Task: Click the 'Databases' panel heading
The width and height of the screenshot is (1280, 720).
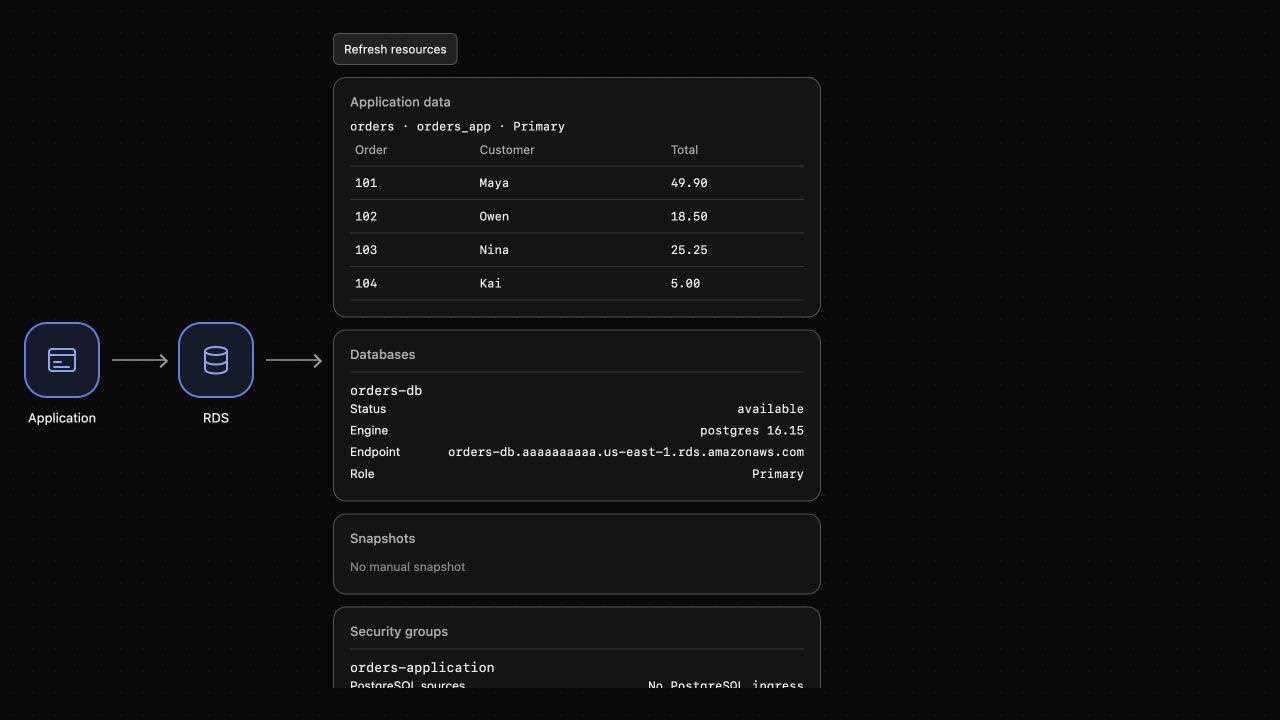Action: point(382,355)
